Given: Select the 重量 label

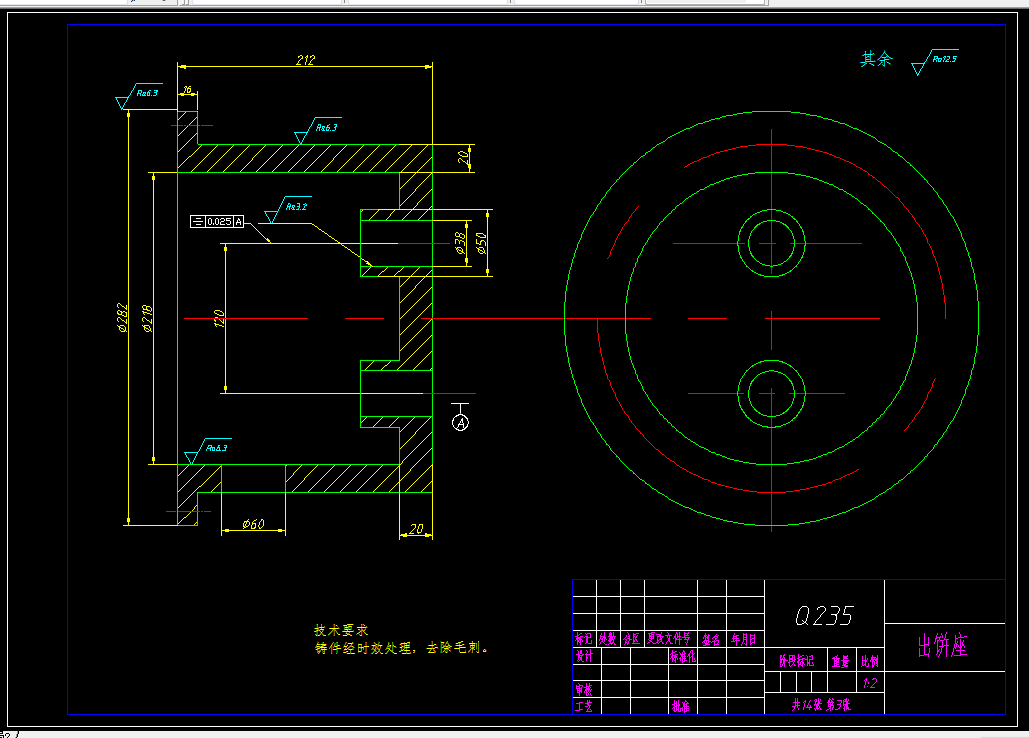Looking at the screenshot, I should pyautogui.click(x=841, y=662).
